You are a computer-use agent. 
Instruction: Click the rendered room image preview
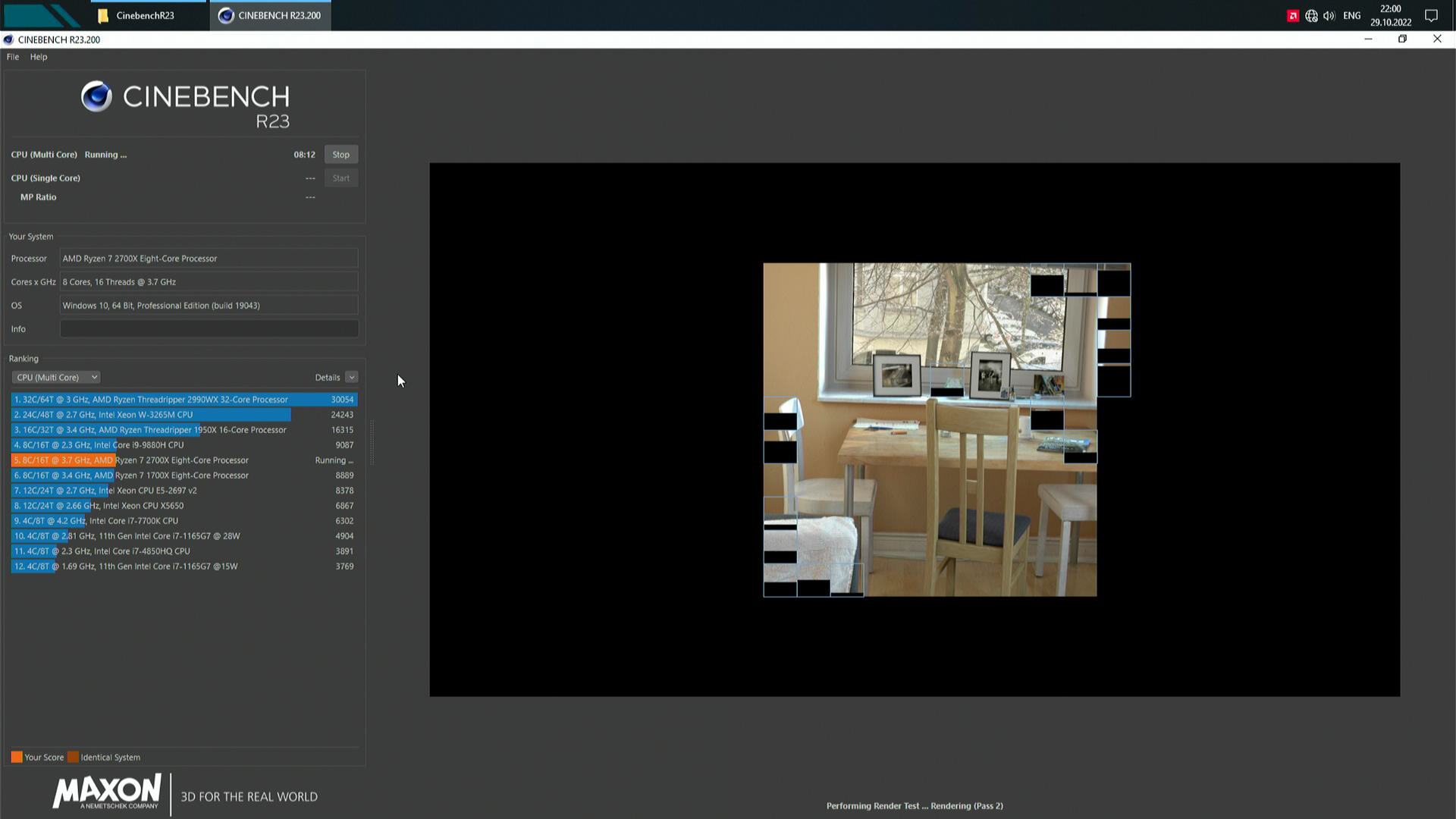click(x=930, y=430)
